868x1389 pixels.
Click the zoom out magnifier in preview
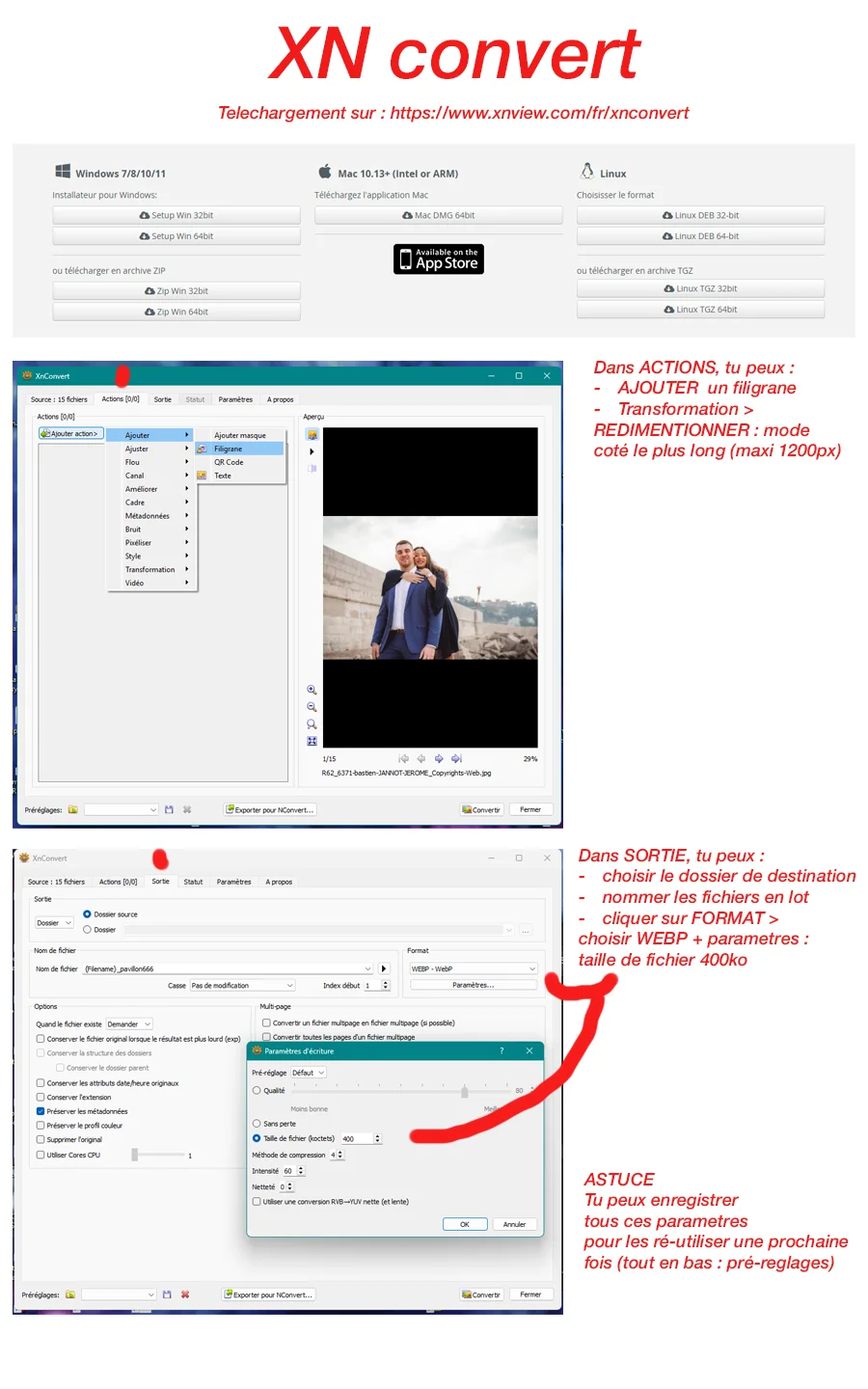[x=312, y=707]
